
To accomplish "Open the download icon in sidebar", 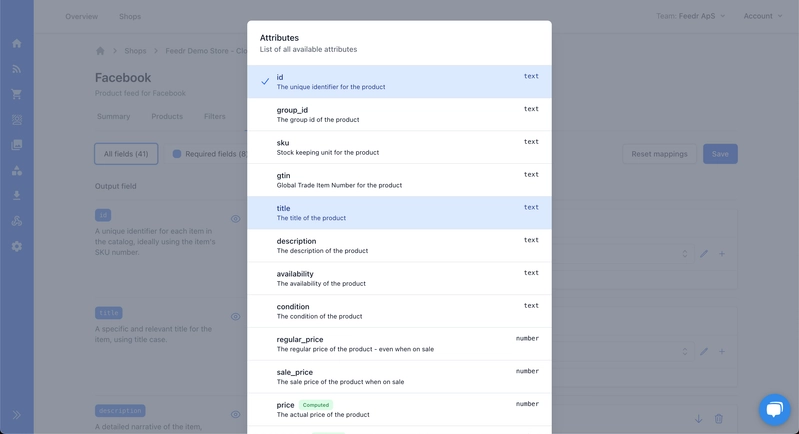I will point(17,196).
